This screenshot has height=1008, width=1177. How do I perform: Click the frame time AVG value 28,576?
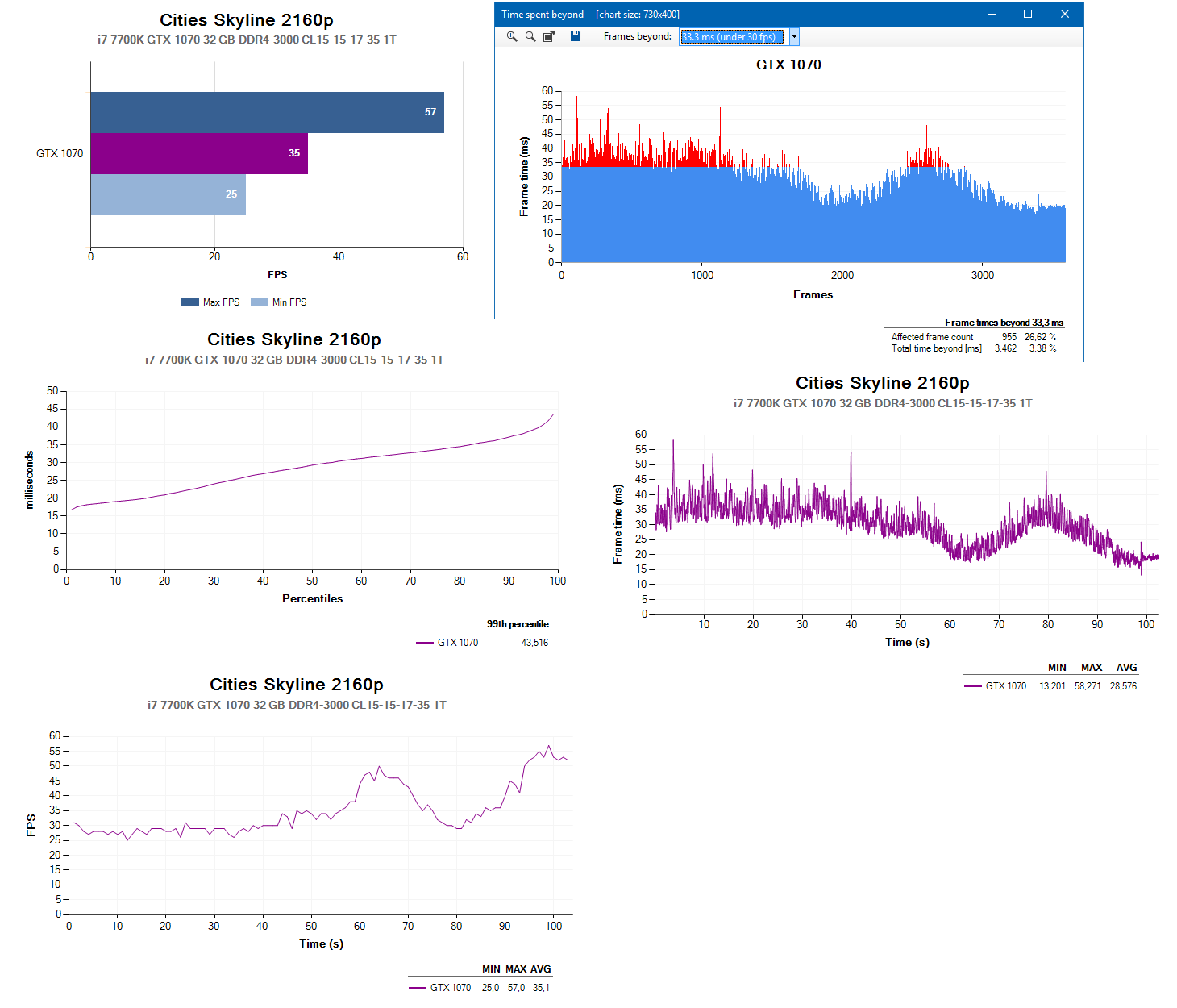click(1123, 686)
